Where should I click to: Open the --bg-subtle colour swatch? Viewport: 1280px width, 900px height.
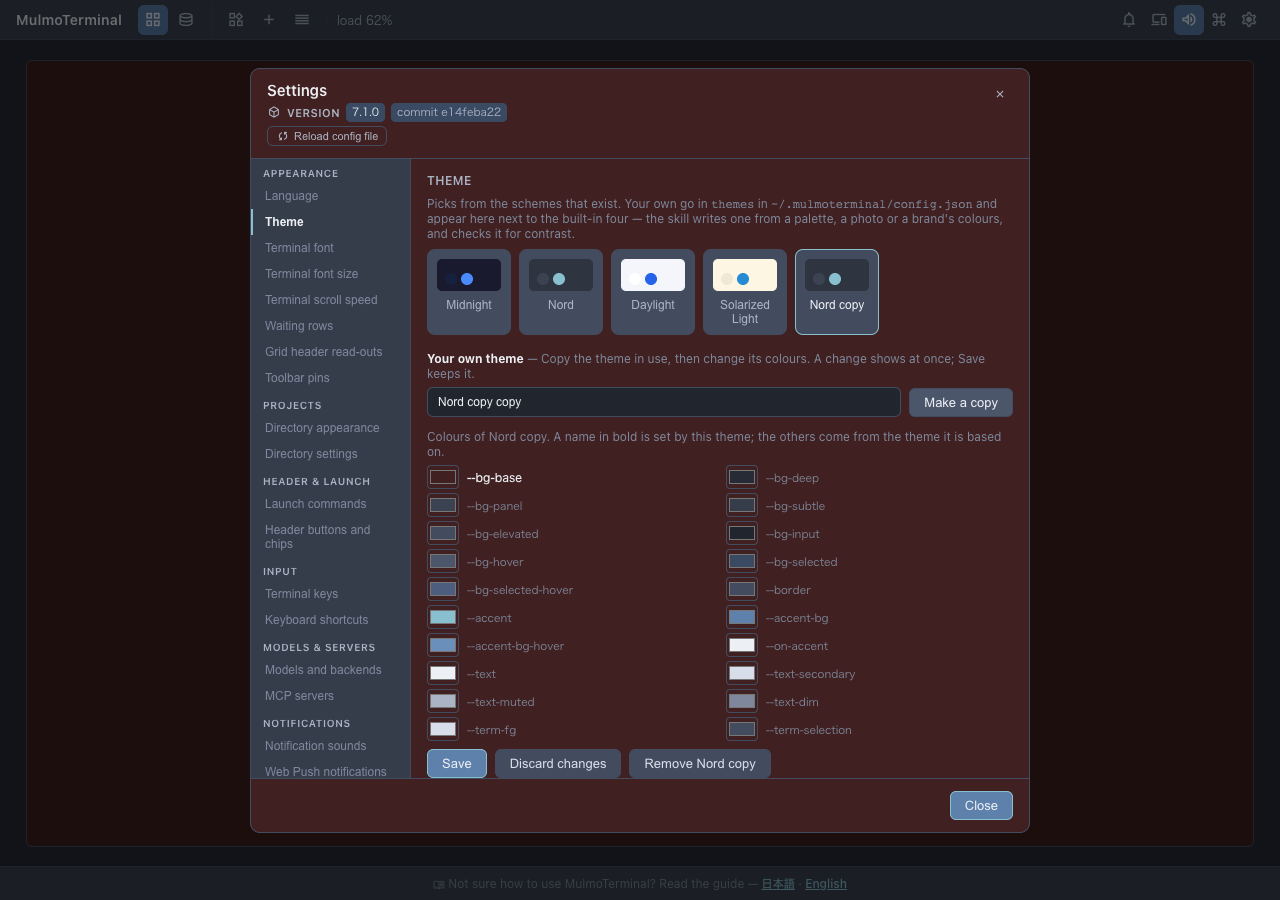(x=742, y=506)
